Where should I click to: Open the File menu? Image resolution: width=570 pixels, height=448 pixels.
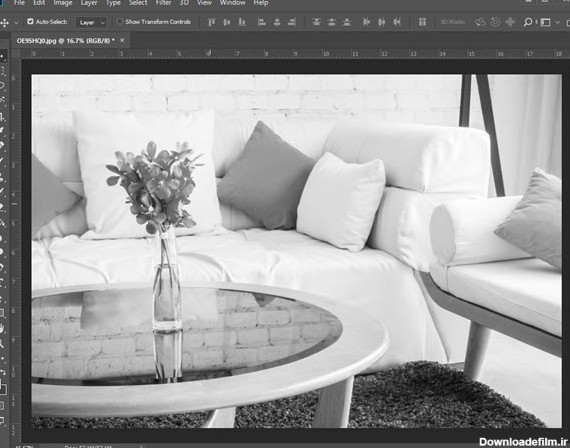(19, 3)
